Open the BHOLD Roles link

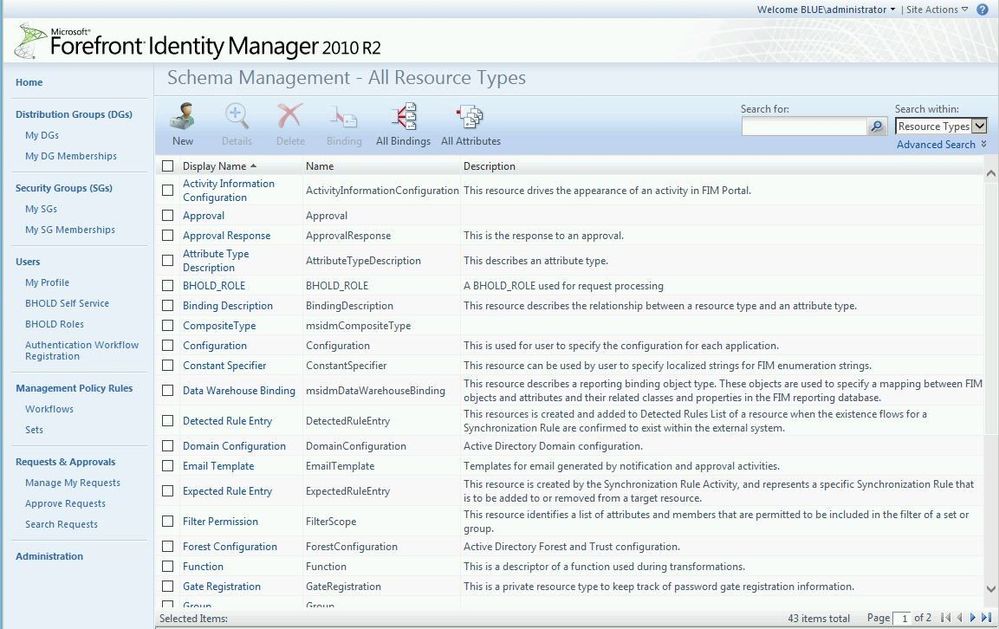click(54, 324)
